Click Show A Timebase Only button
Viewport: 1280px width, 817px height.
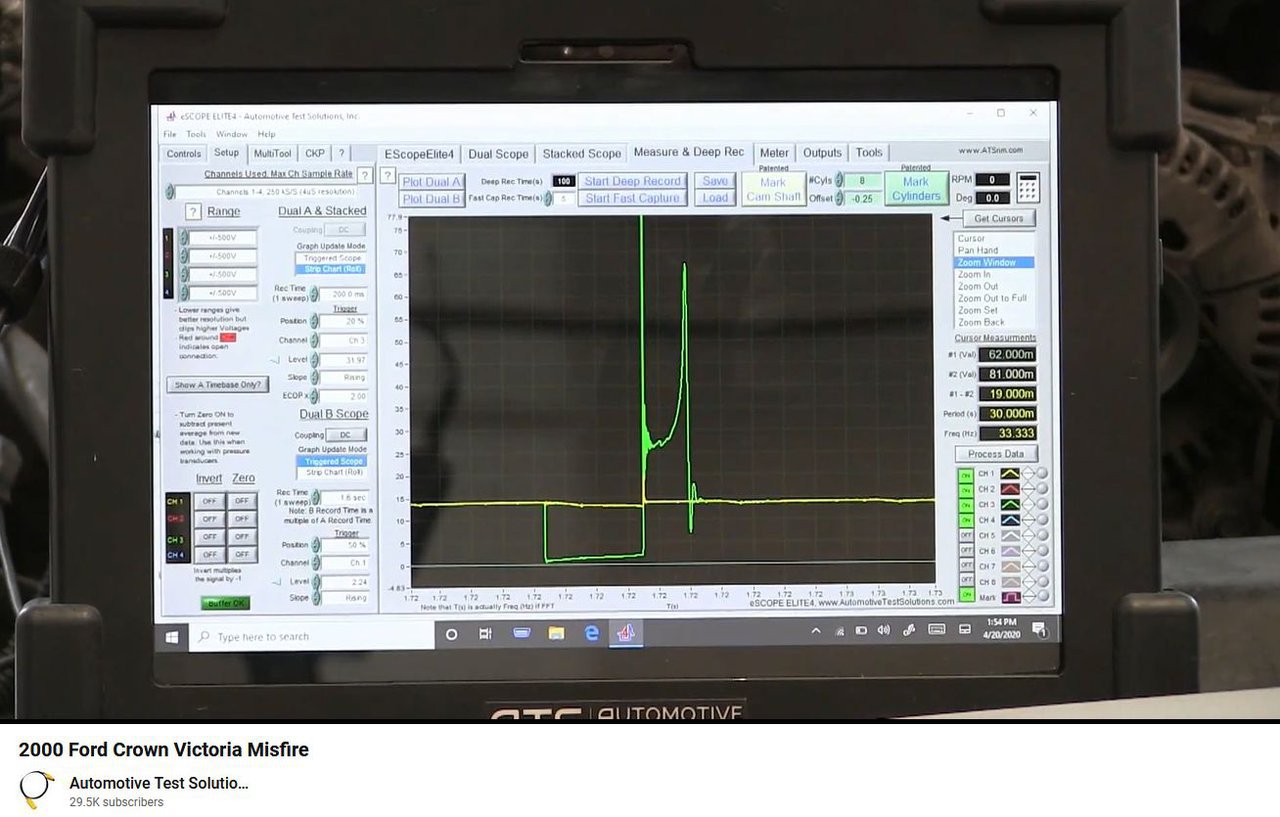coord(218,385)
